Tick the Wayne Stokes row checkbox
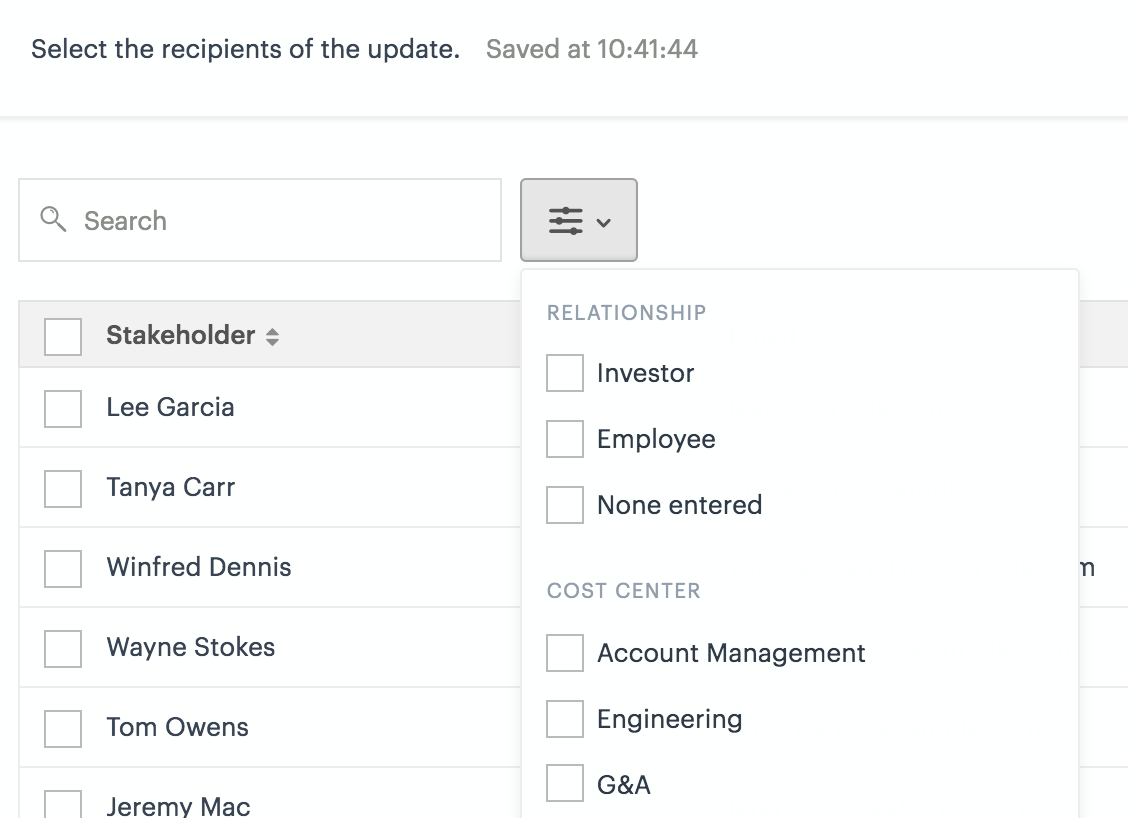Image resolution: width=1128 pixels, height=818 pixels. point(63,648)
